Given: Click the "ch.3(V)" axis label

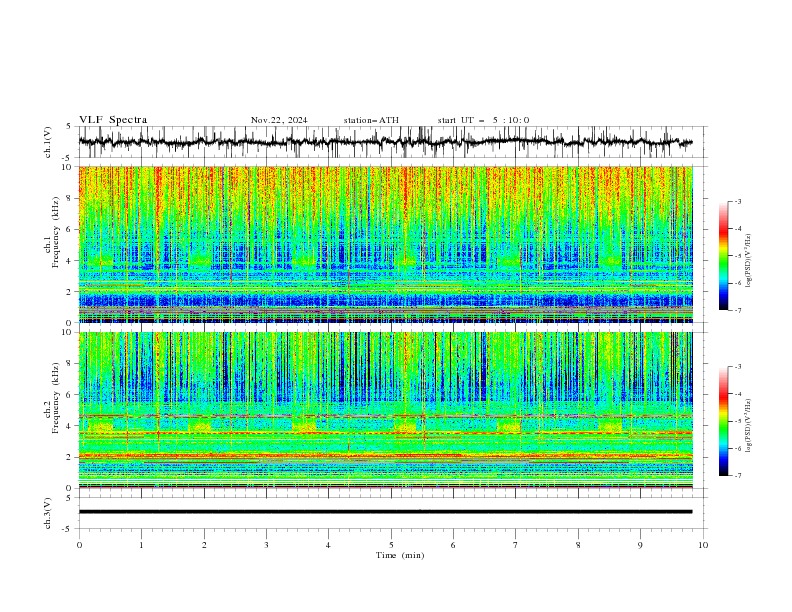Looking at the screenshot, I should [48, 513].
